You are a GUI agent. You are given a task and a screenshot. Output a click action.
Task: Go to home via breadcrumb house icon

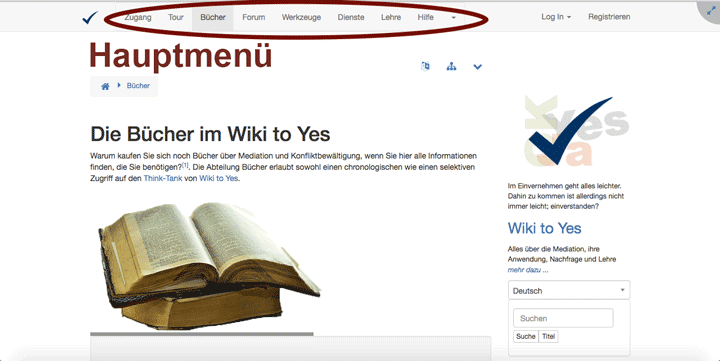pos(105,86)
